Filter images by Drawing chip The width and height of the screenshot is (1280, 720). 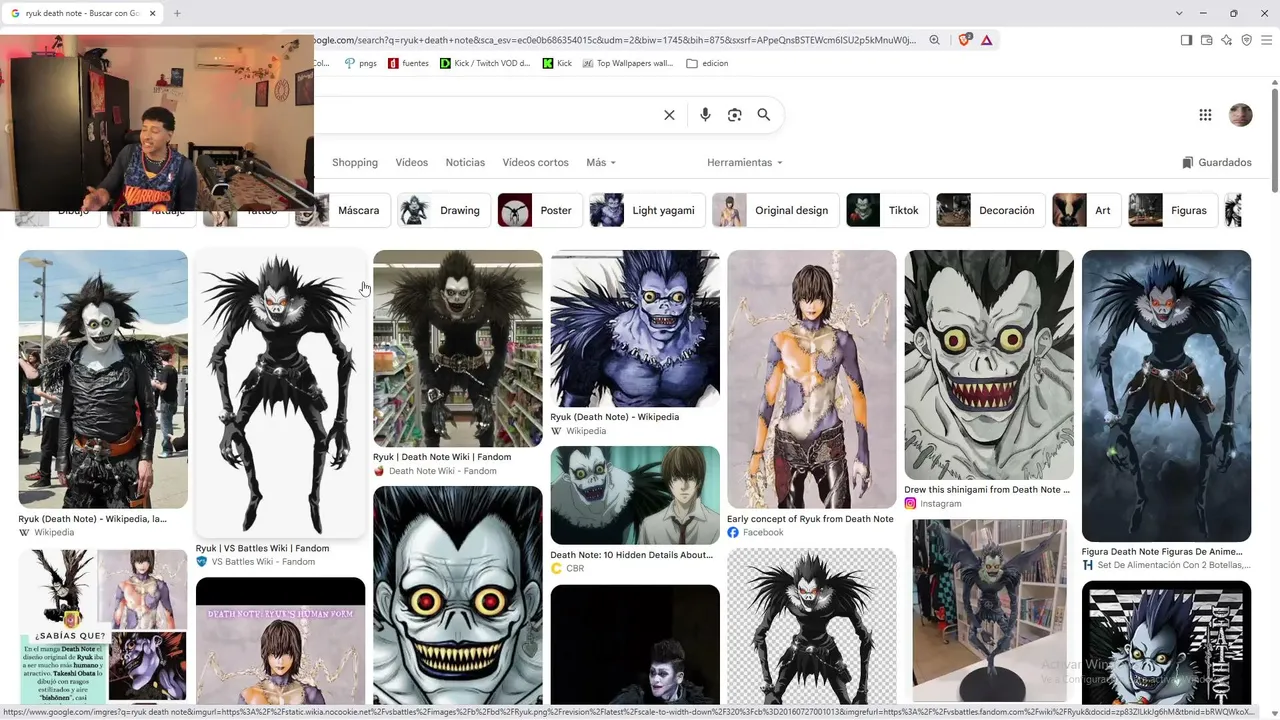click(x=444, y=210)
